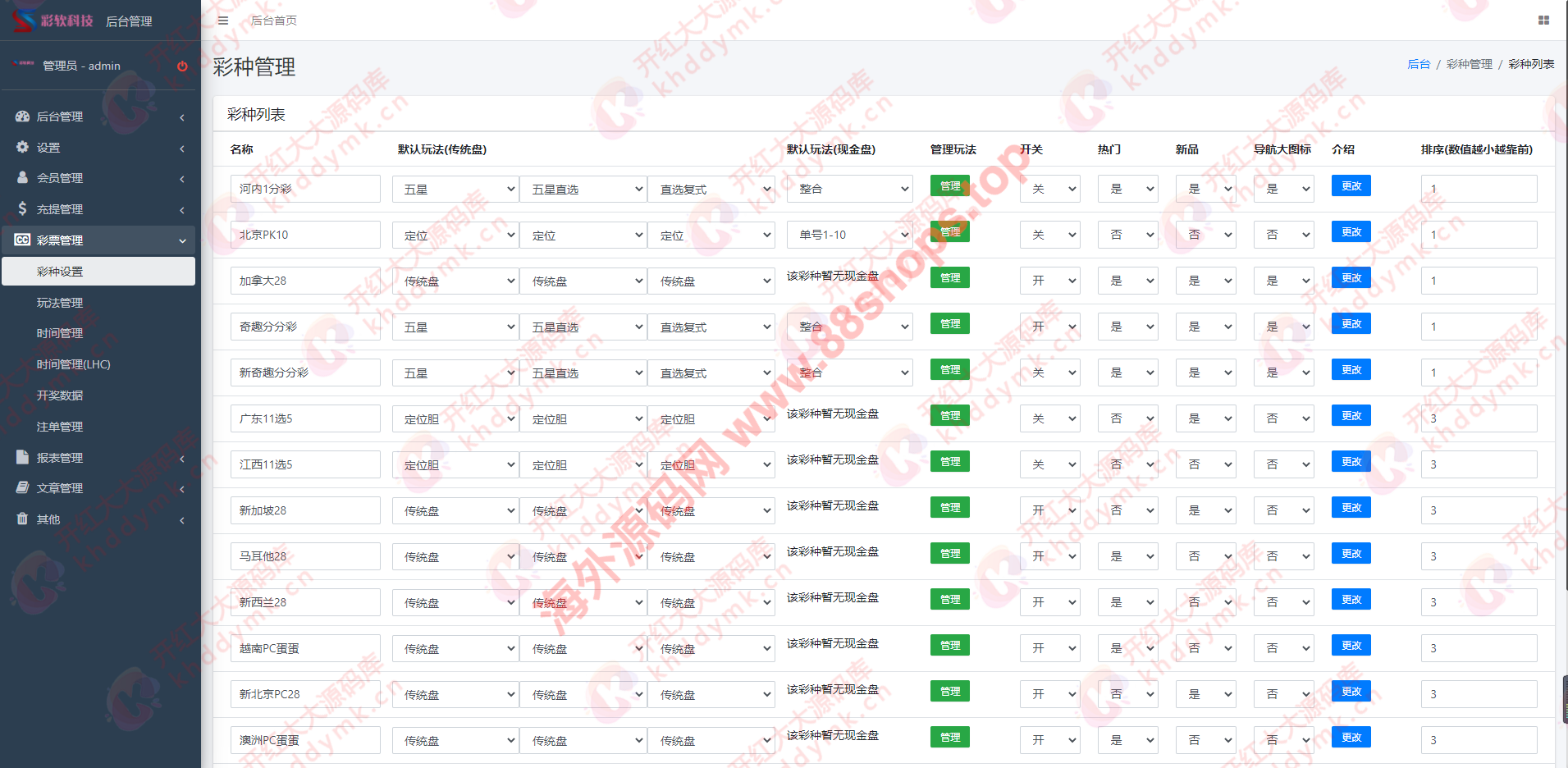The height and width of the screenshot is (768, 1568).
Task: Open first 默认玩法 dropdown for 奇趣分分彩
Action: (455, 327)
